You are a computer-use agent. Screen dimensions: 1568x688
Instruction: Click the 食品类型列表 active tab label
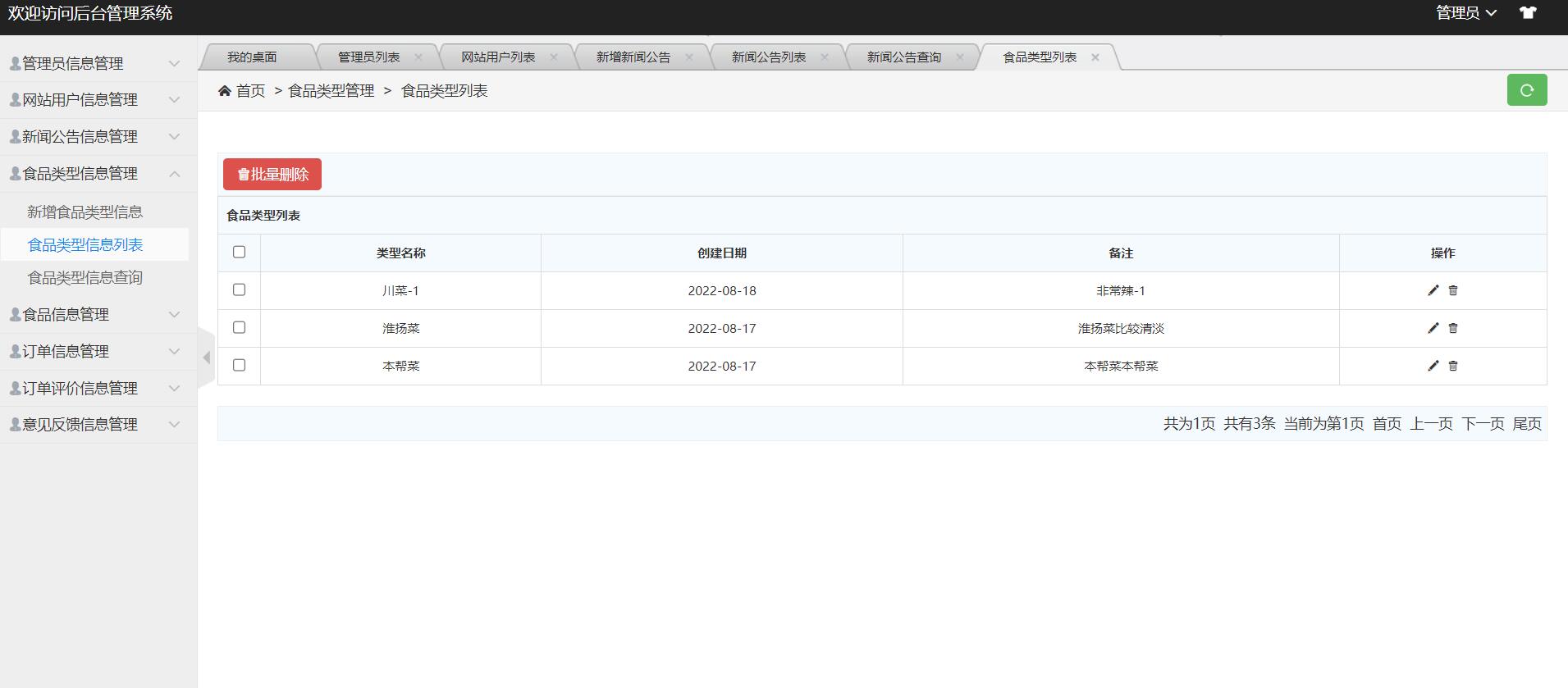[1040, 57]
